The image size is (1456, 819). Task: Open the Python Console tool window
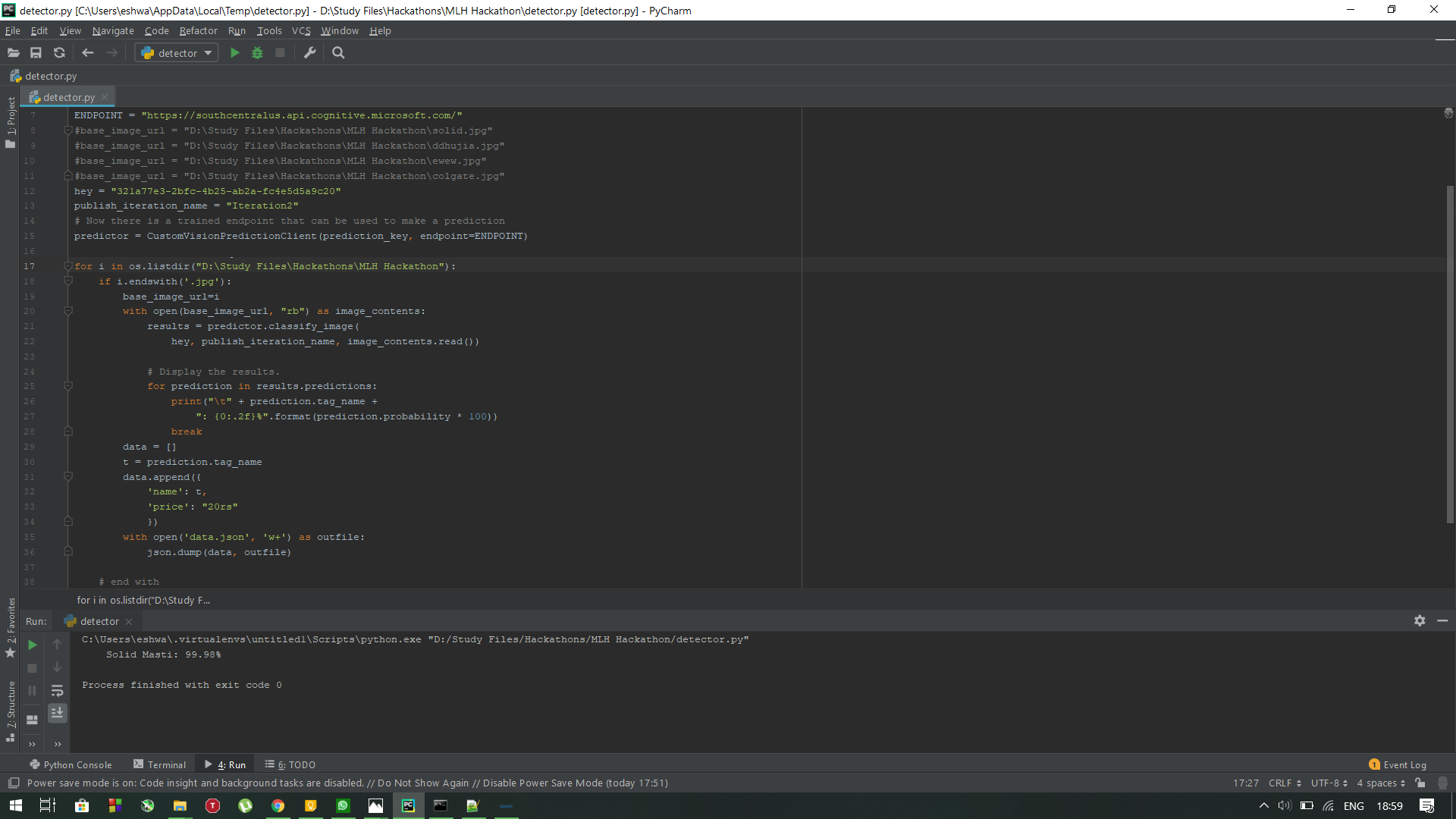point(71,764)
